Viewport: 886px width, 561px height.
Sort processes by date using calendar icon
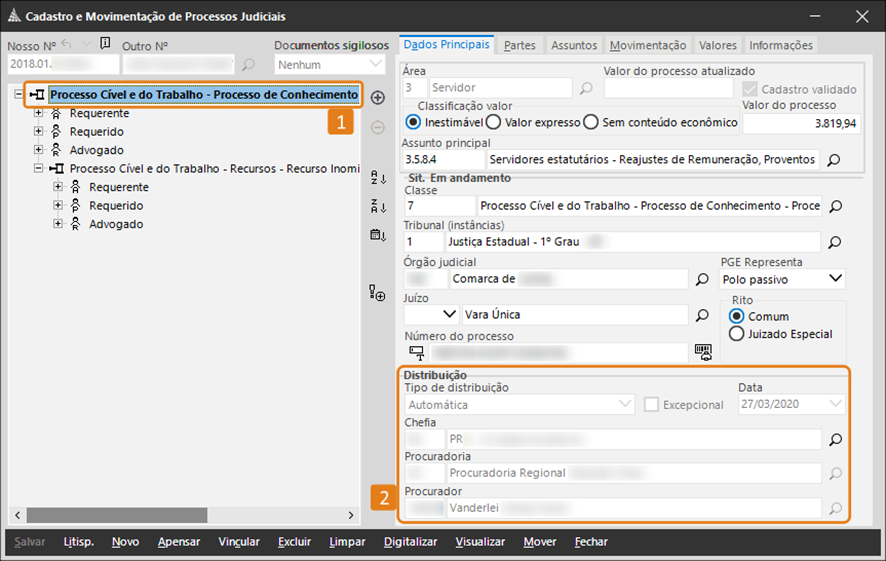(x=377, y=235)
